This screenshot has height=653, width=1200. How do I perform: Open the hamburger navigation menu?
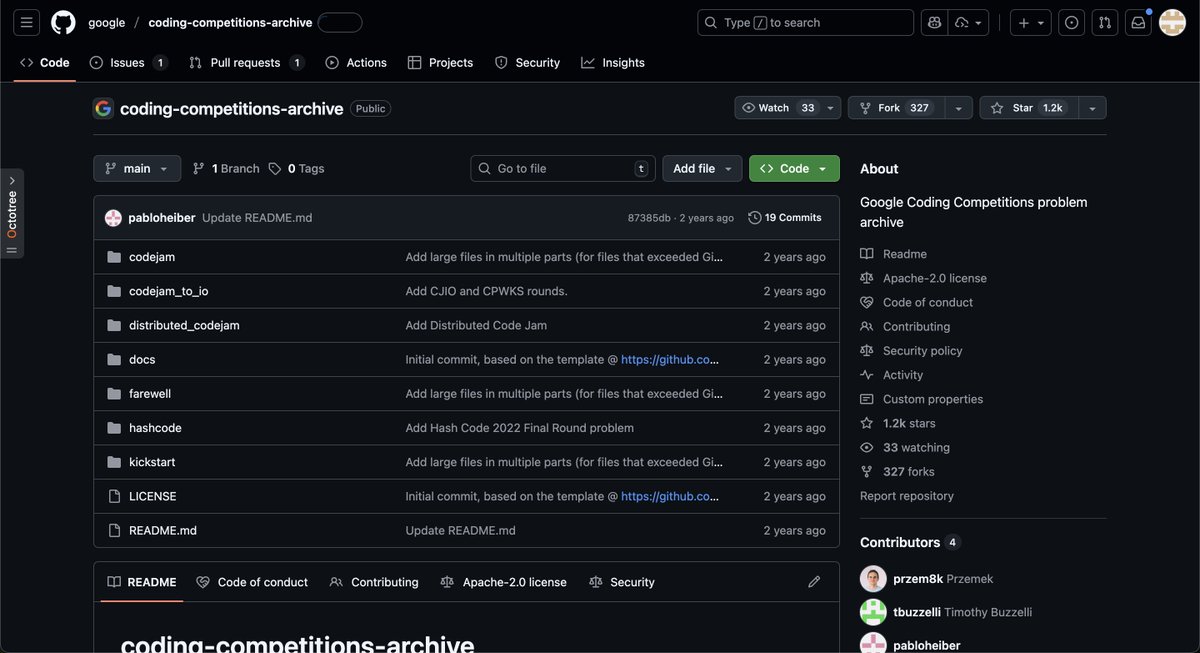pos(27,22)
